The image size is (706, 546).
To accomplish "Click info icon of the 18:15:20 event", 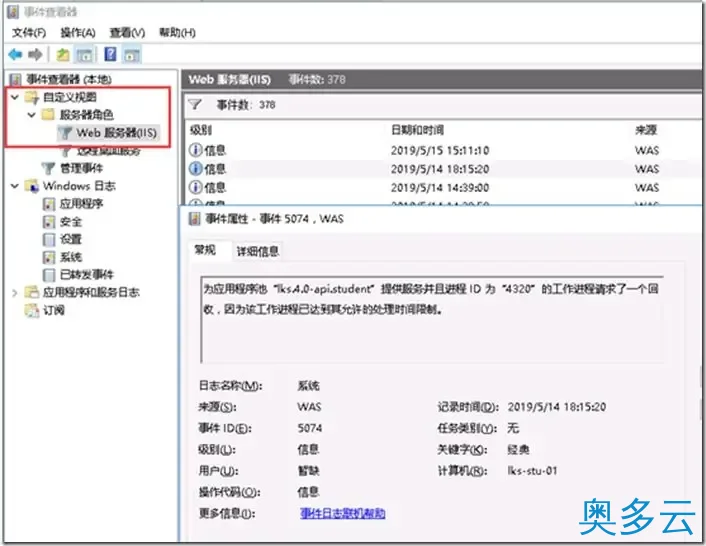I will (x=195, y=168).
